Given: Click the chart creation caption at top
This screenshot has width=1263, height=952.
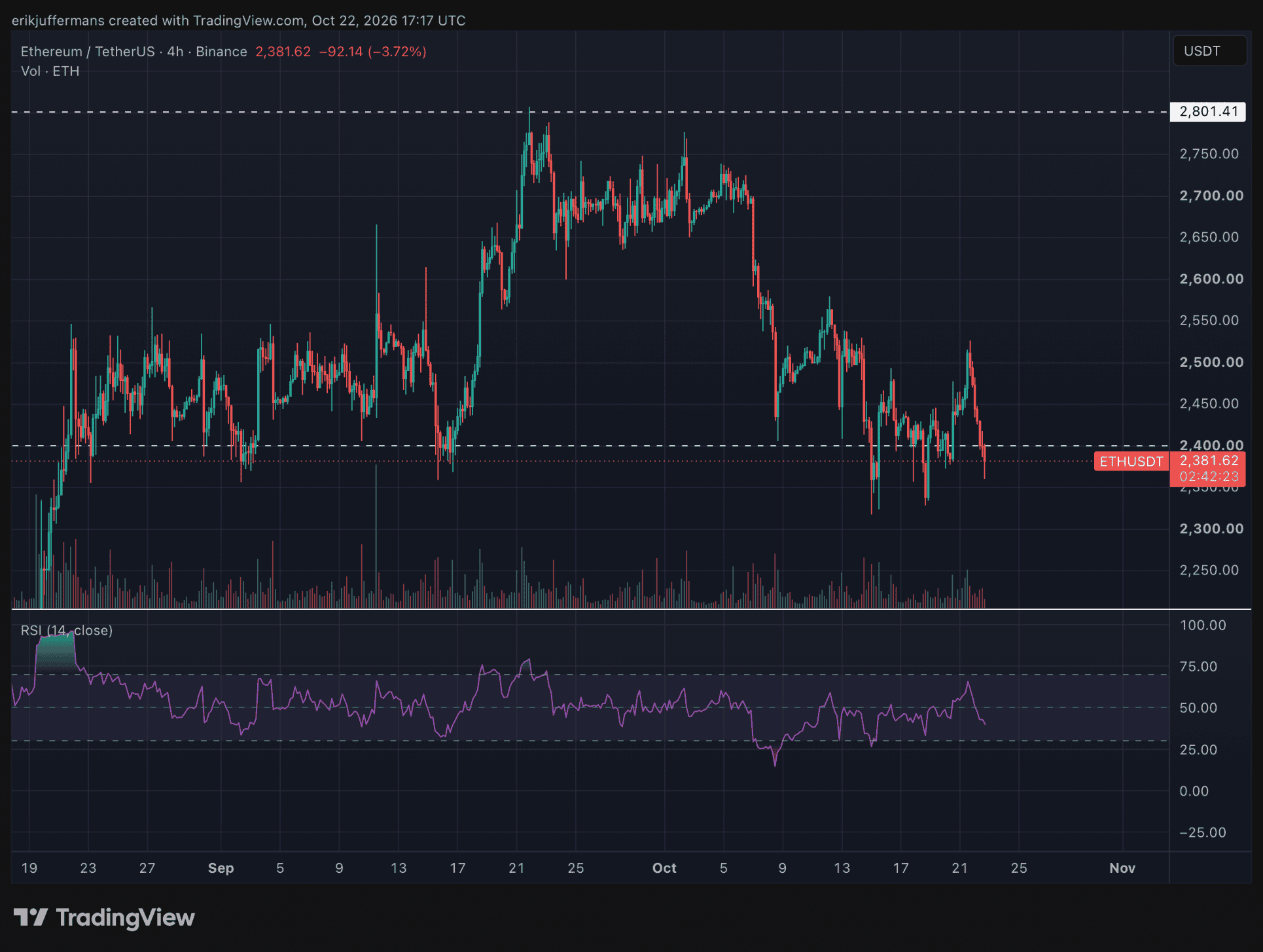Looking at the screenshot, I should [x=239, y=20].
